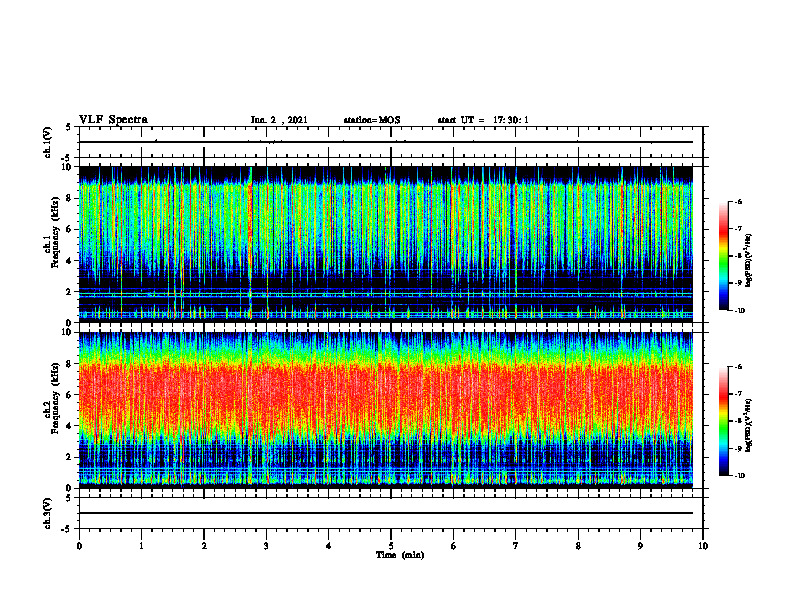
Task: Click the "station=MOS" header label
Action: tap(372, 120)
